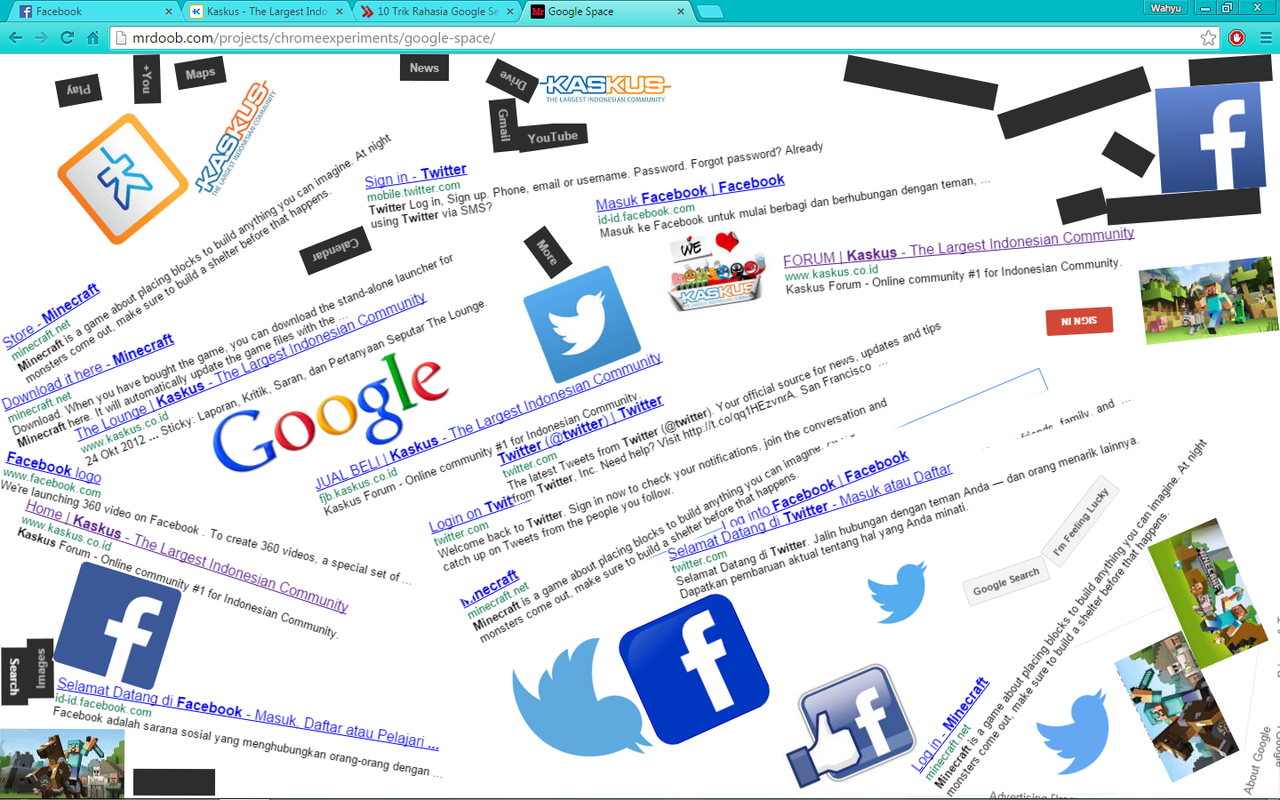This screenshot has width=1280, height=800.
Task: Click the tilted Kaskus text logo beside the orange diamond
Action: (234, 140)
